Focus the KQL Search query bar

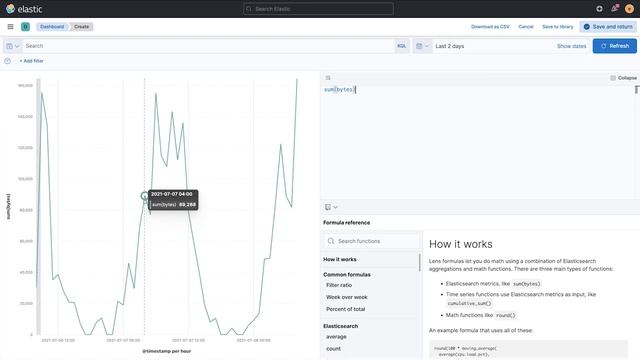[208, 46]
